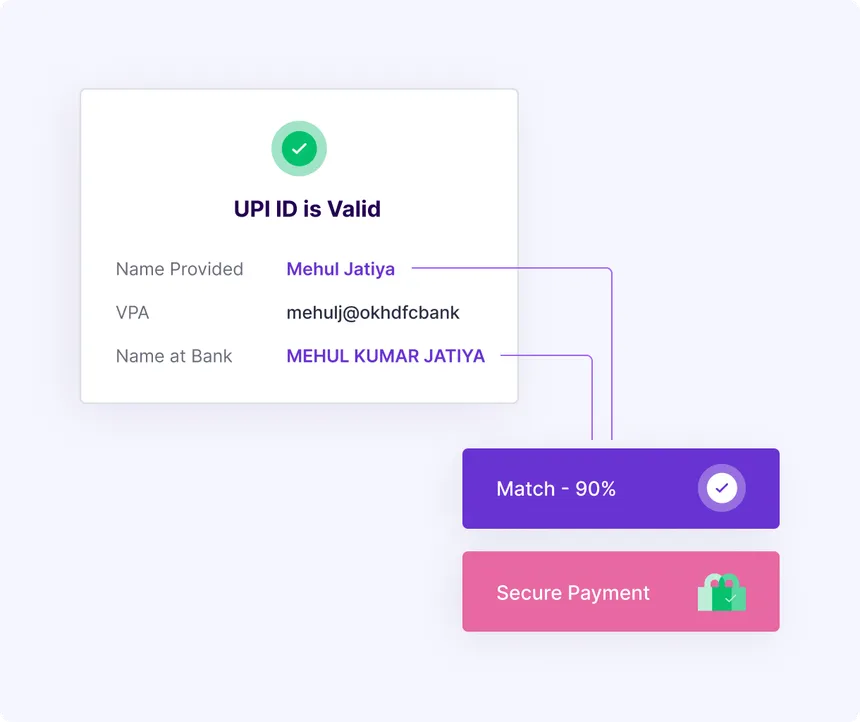Click the Secure Payment pink banner
Screen dimensions: 860x722
tap(621, 591)
